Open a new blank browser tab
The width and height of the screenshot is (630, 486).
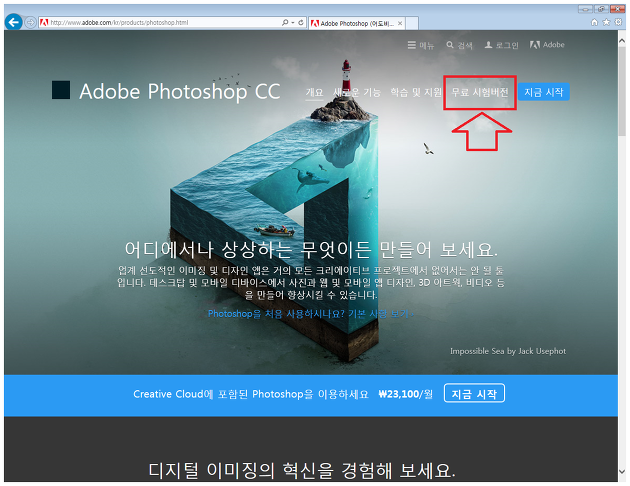point(412,23)
